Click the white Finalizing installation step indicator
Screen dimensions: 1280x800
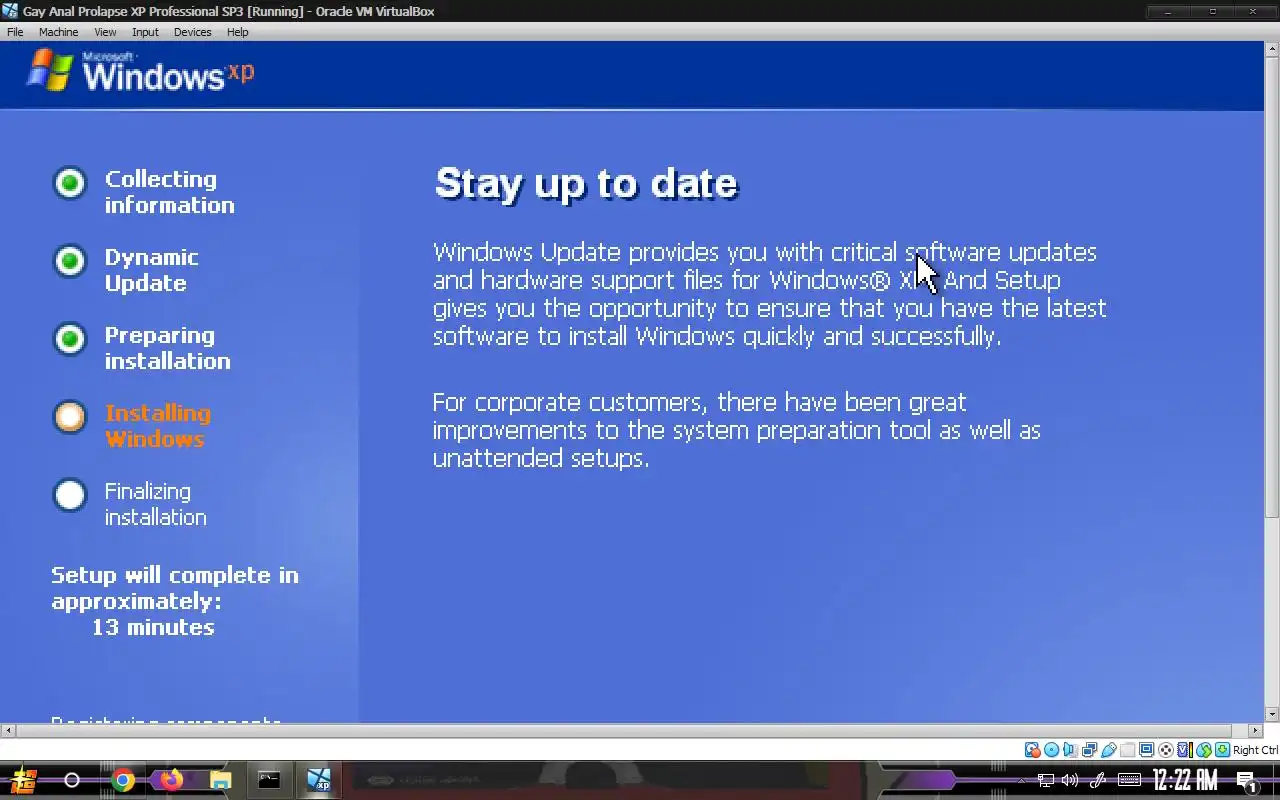point(70,495)
